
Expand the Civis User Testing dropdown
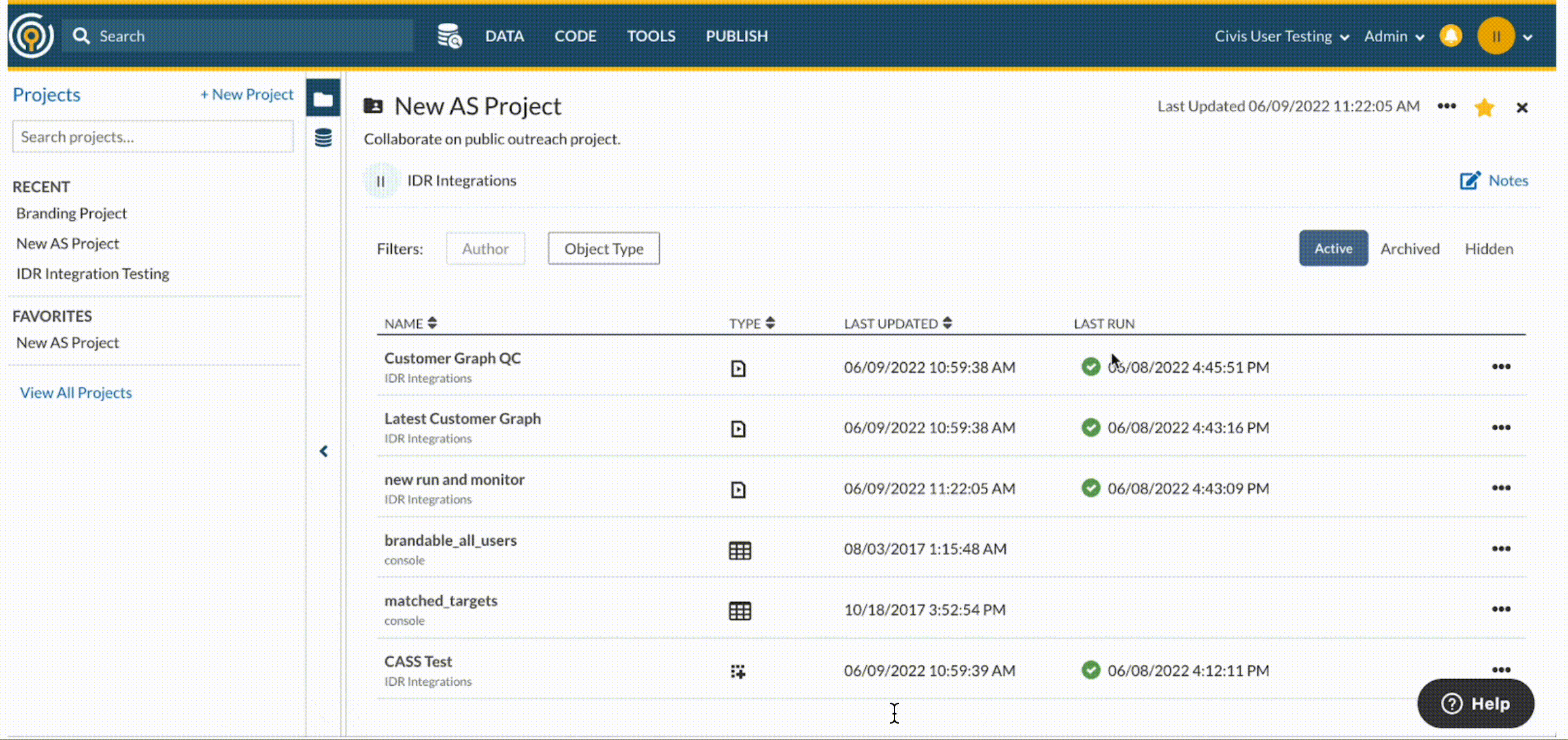click(1282, 36)
